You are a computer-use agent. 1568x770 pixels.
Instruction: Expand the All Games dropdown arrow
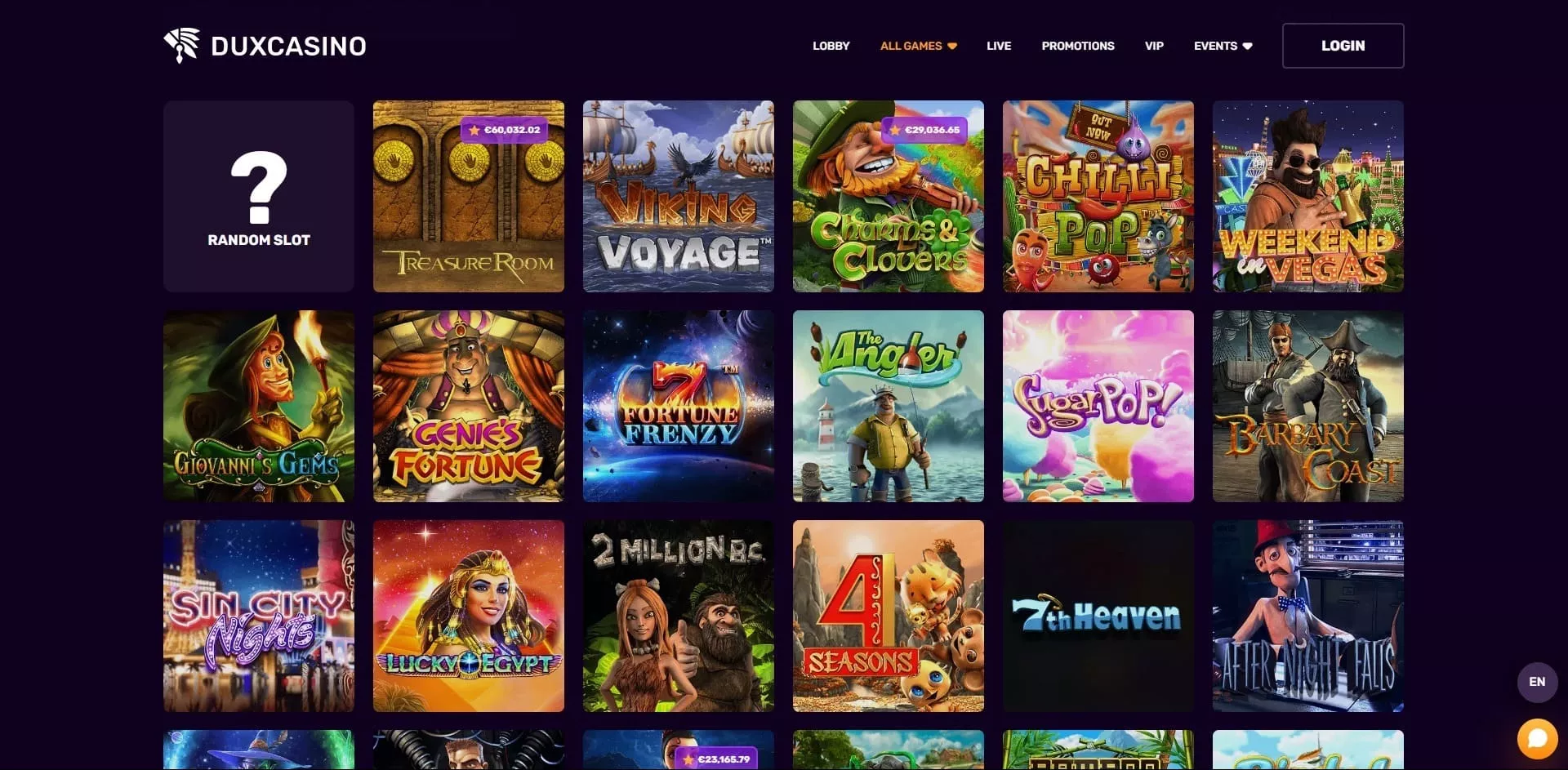(952, 47)
